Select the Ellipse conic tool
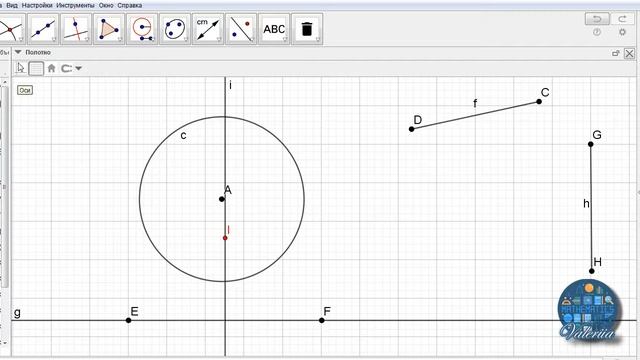The width and height of the screenshot is (640, 360). tap(175, 29)
